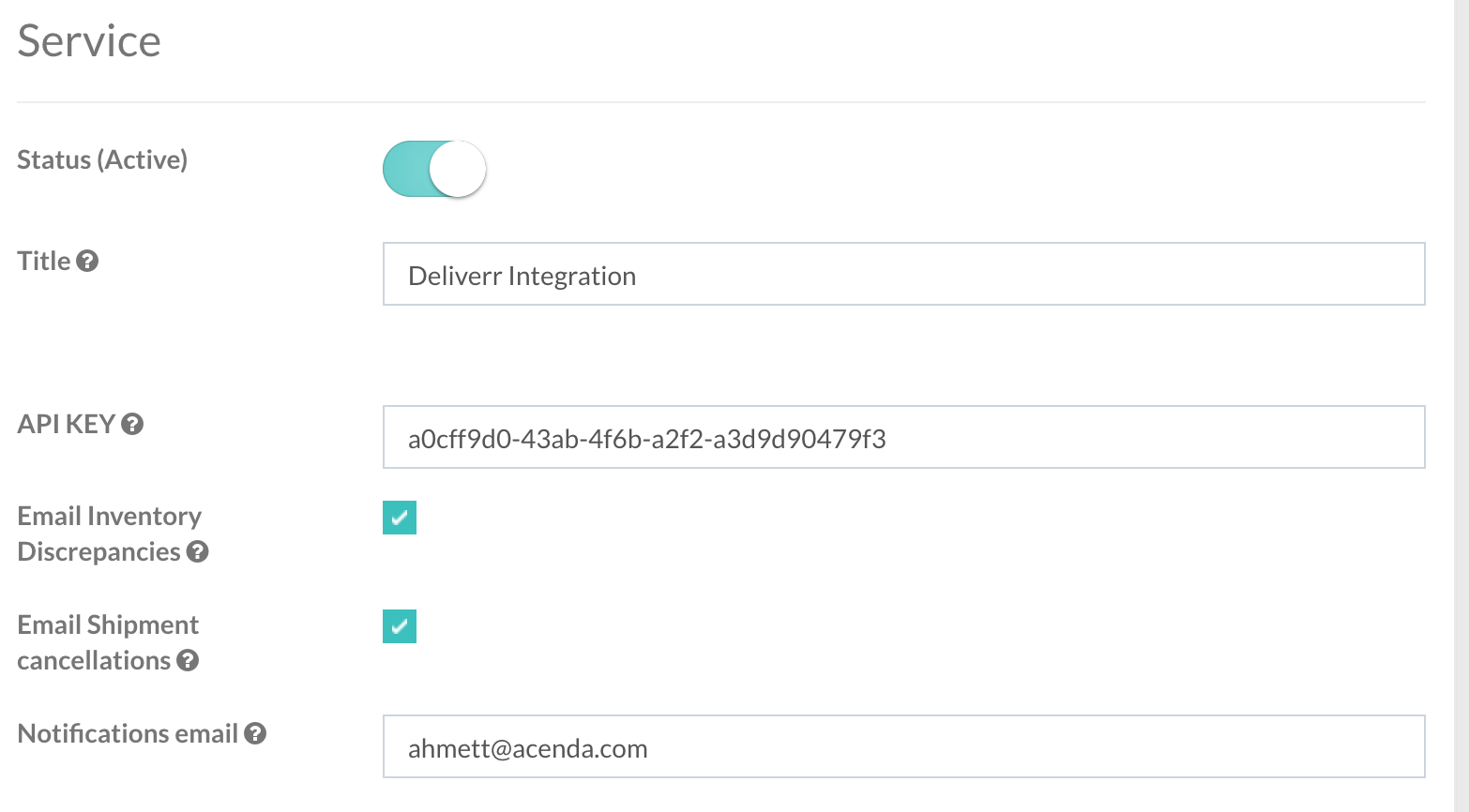Toggle the Status (Active) switch
Screen dimensions: 1469x812
tap(434, 169)
